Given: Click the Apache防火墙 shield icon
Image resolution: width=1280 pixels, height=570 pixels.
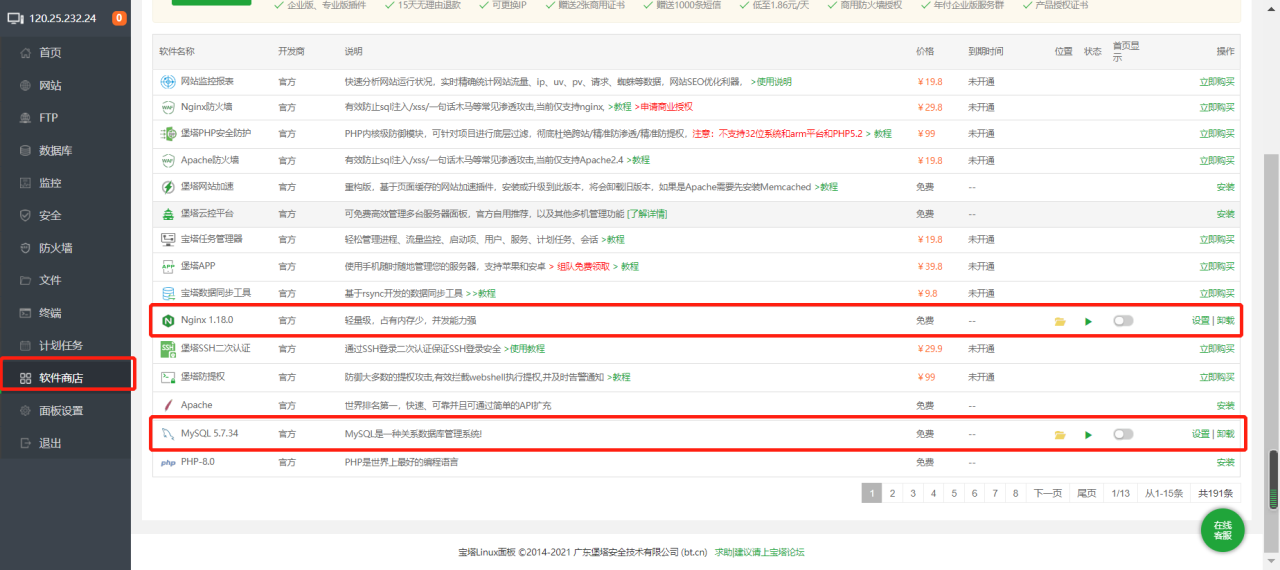Looking at the screenshot, I should click(x=168, y=160).
